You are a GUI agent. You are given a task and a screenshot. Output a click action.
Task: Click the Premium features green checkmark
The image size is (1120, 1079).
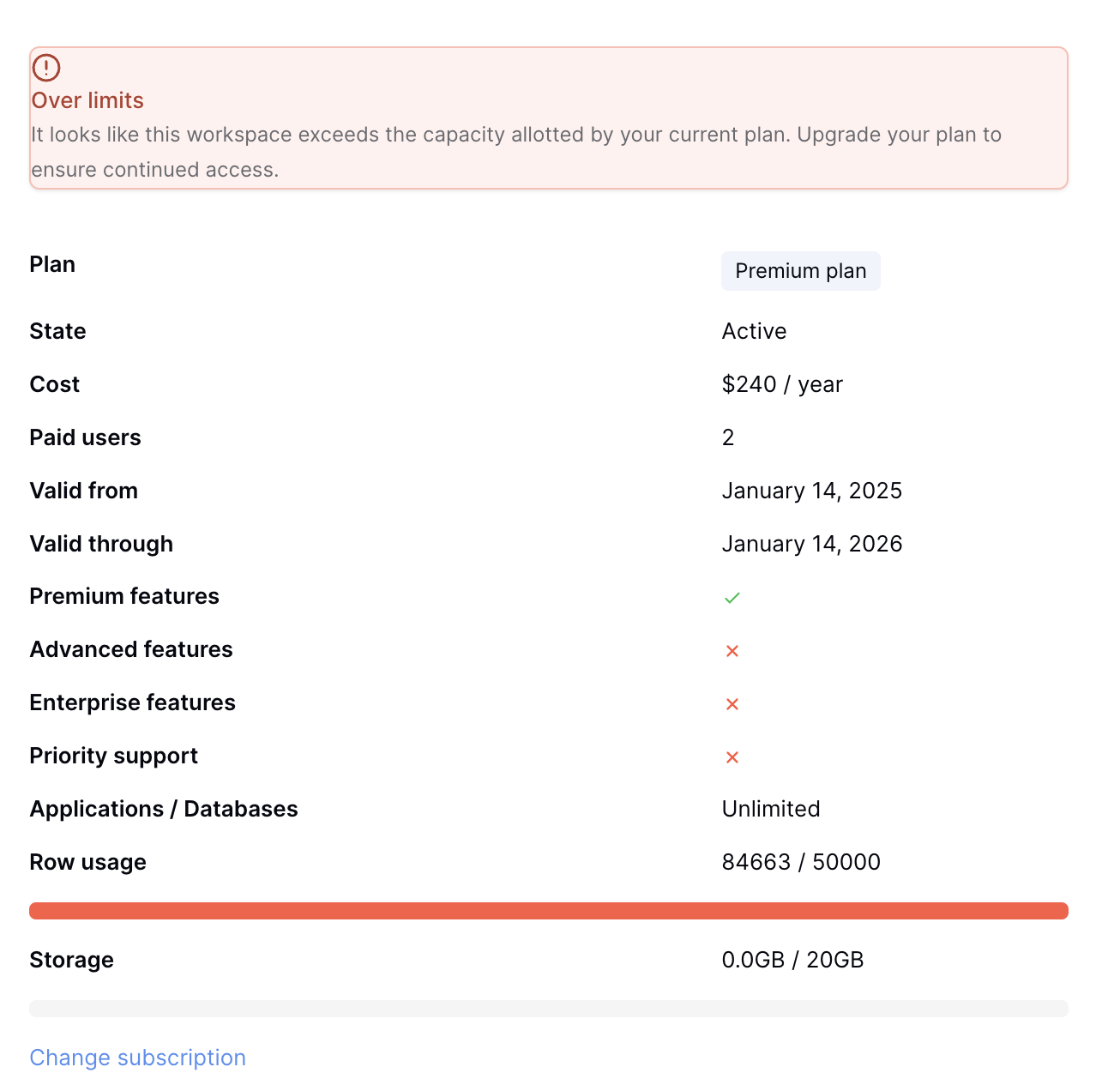coord(732,598)
